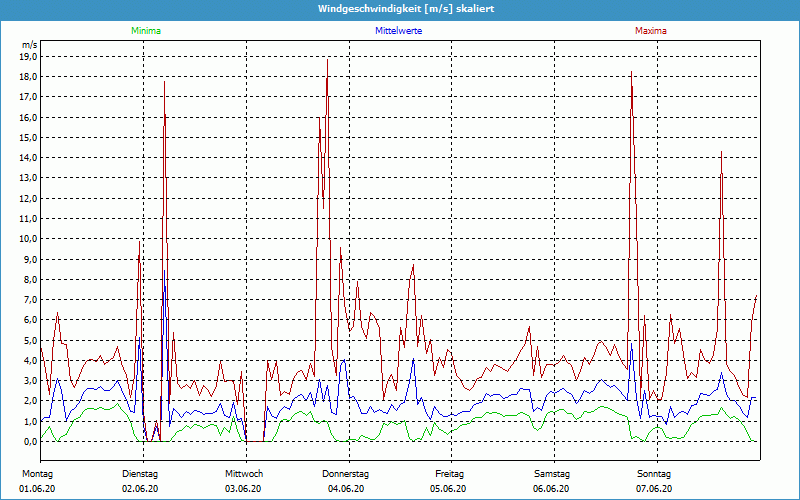This screenshot has width=800, height=500.
Task: Click the 9,0 y-axis value
Action: (x=30, y=259)
